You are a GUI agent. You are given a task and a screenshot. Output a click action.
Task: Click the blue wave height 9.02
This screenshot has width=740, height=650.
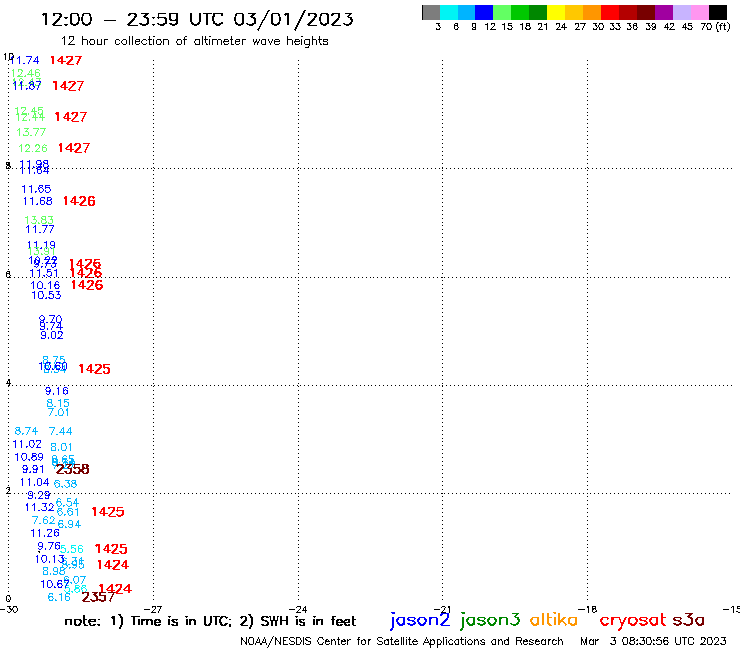coord(52,336)
